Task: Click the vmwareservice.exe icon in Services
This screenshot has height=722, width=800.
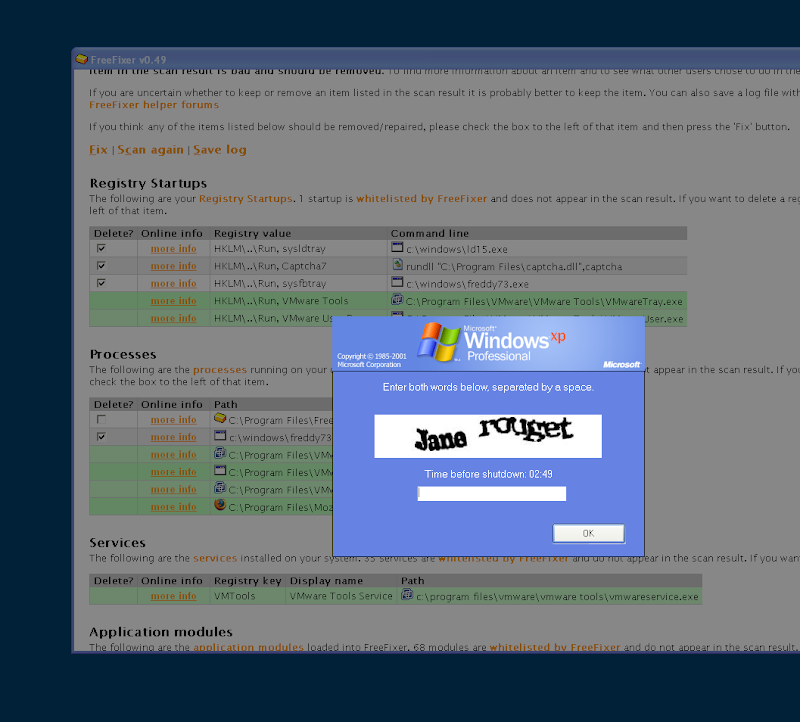Action: [x=407, y=594]
